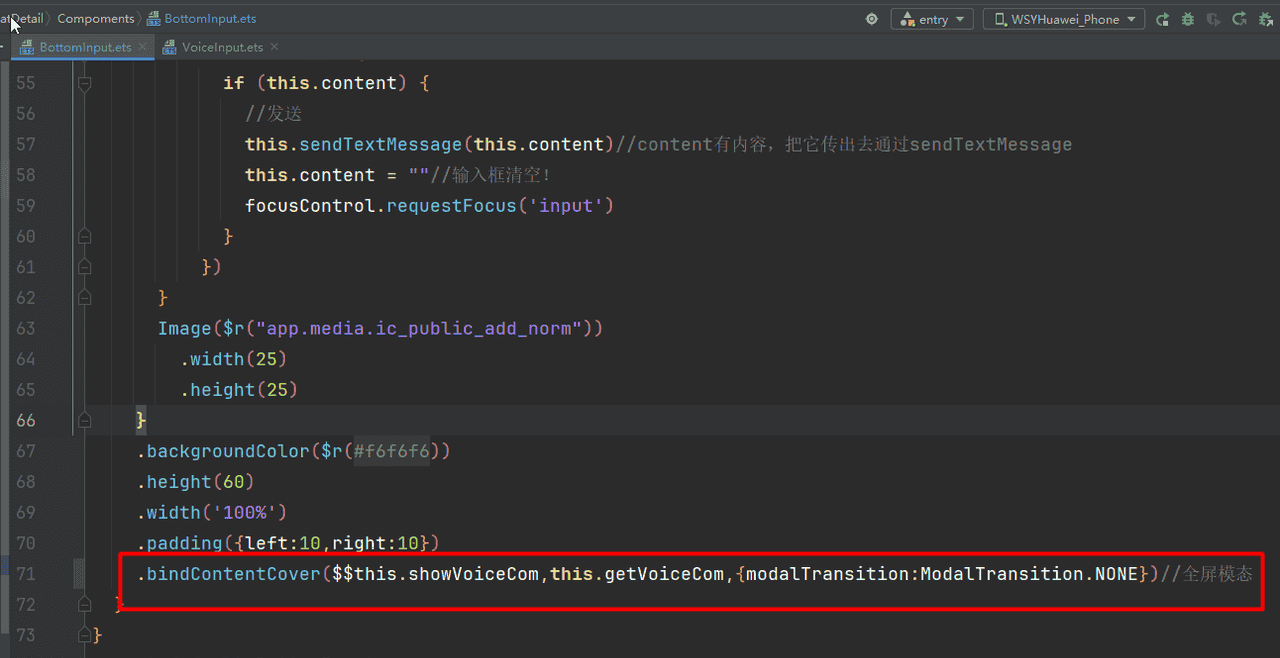Screen dimensions: 1280x658
Task: Close the VoiceInput.ets tab
Action: [x=274, y=47]
